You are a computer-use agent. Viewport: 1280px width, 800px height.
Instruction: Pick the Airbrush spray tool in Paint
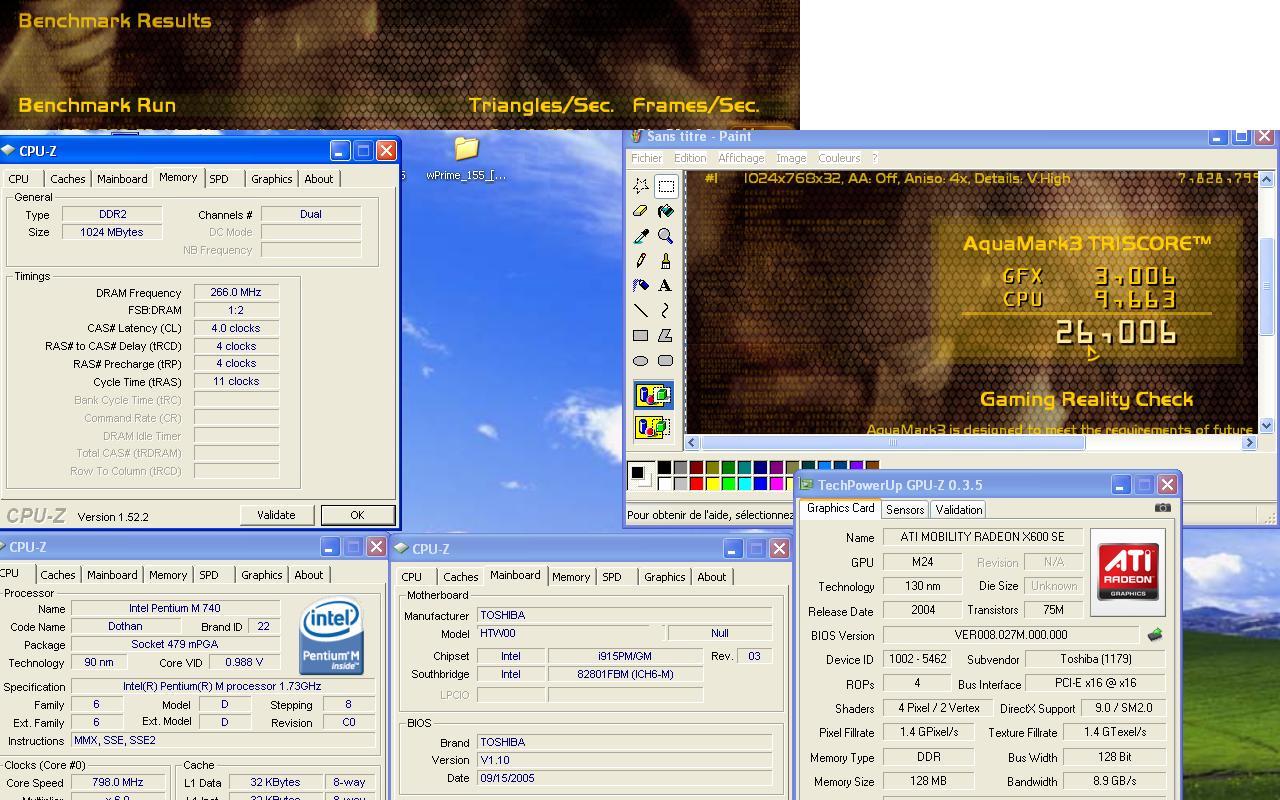tap(641, 286)
